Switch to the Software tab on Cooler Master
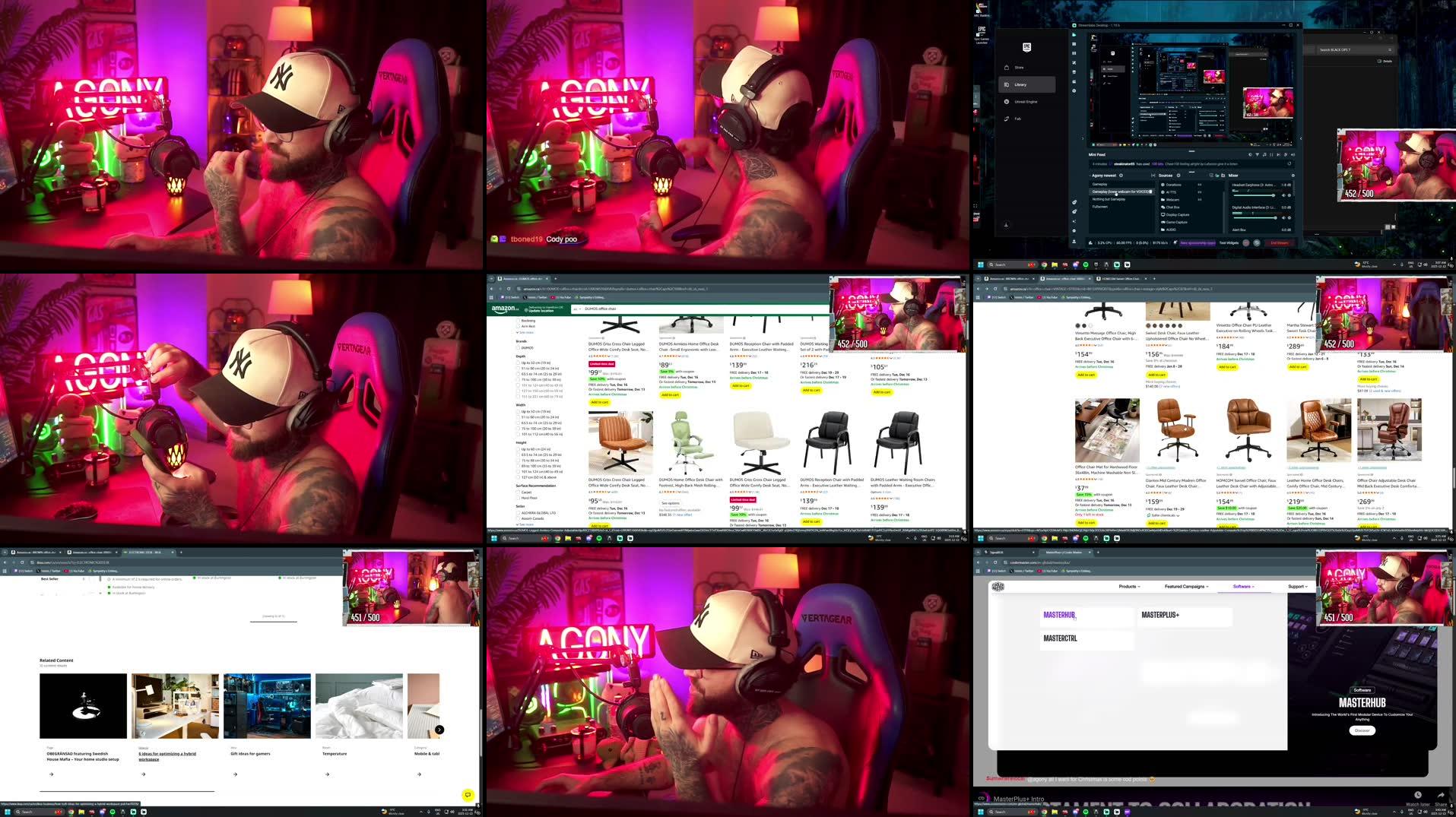Viewport: 1456px width, 817px height. pos(1242,586)
